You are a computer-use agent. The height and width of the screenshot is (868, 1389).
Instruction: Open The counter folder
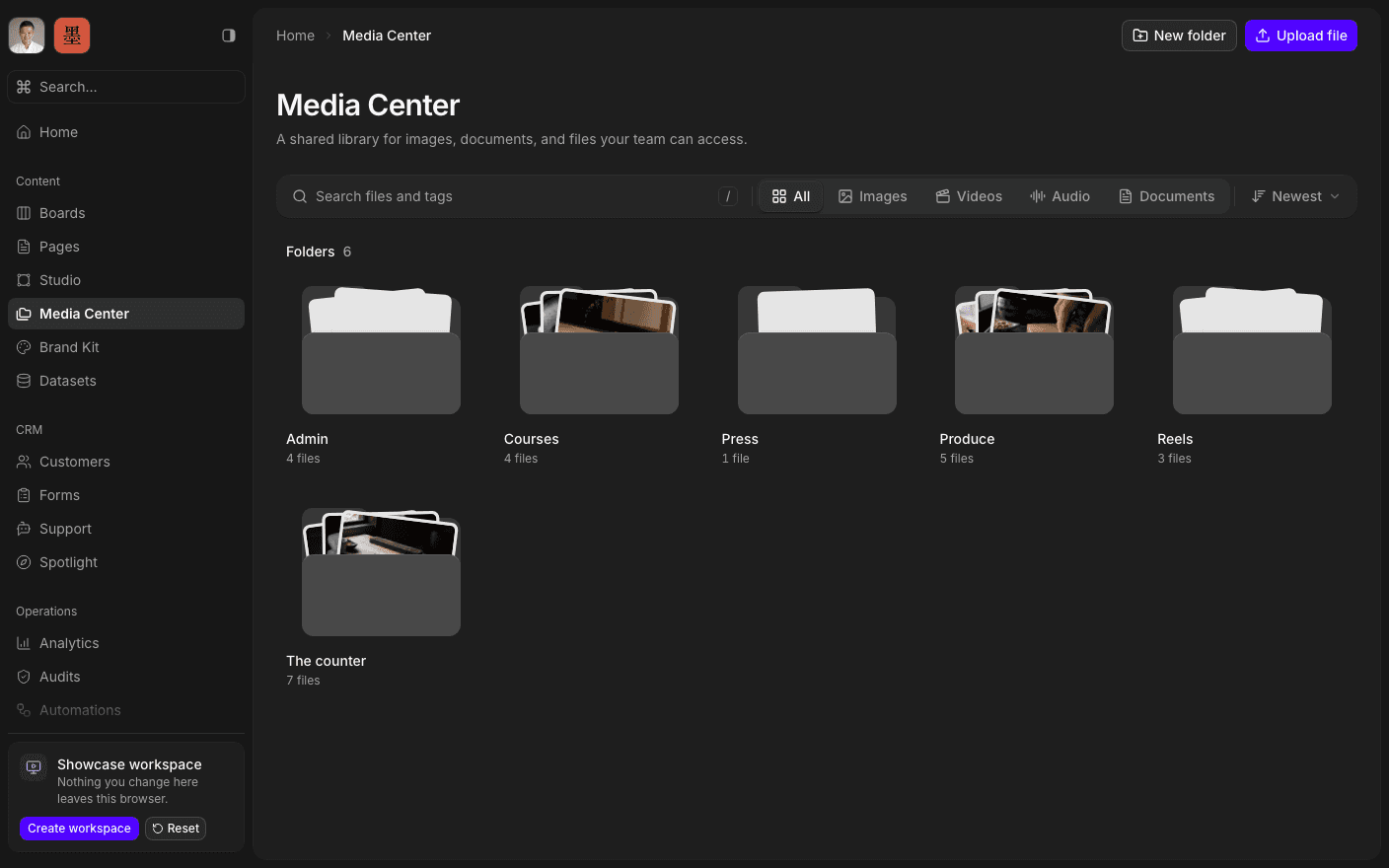[381, 597]
